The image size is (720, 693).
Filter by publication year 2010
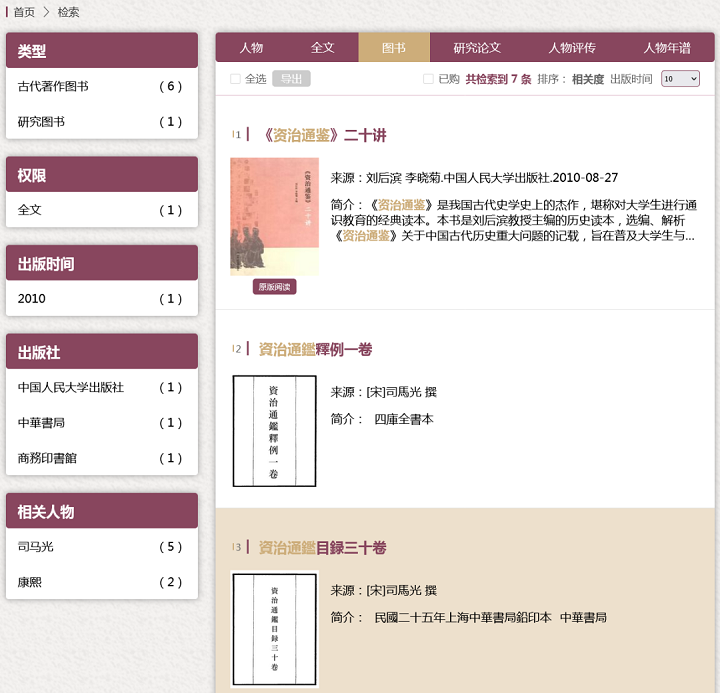coord(32,299)
